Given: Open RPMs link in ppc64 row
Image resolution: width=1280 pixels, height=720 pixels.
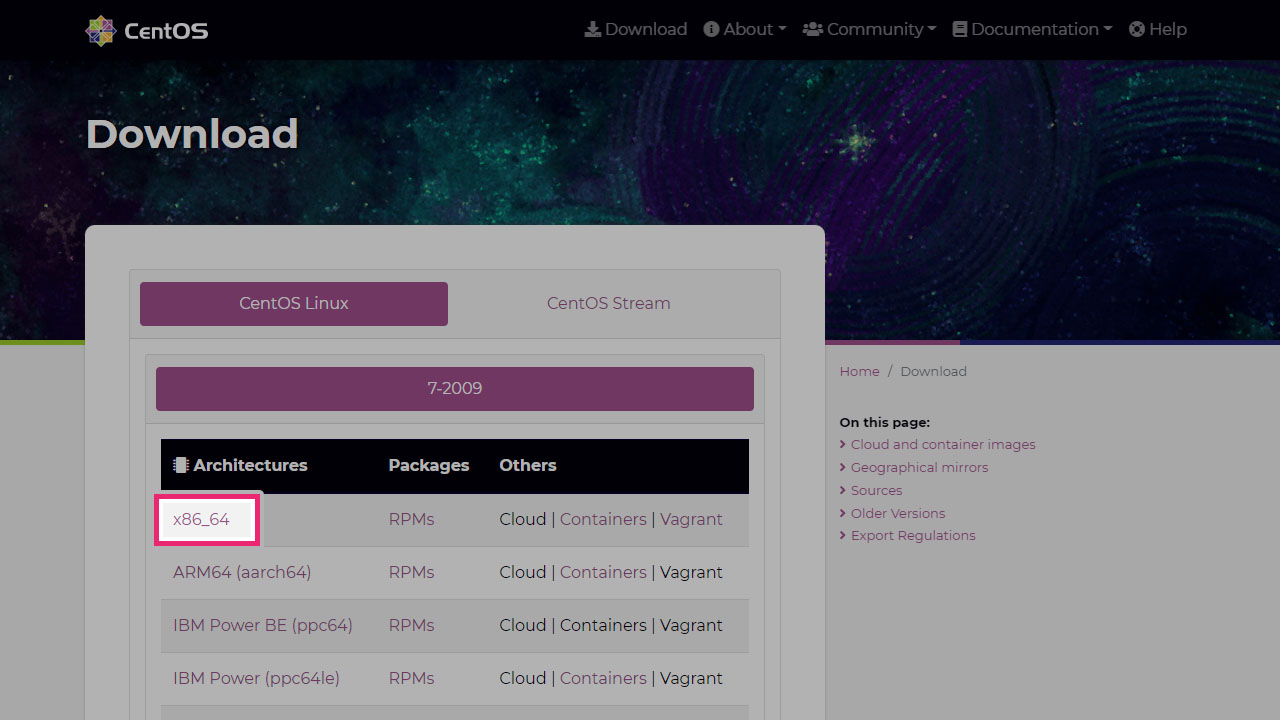Looking at the screenshot, I should coord(411,625).
